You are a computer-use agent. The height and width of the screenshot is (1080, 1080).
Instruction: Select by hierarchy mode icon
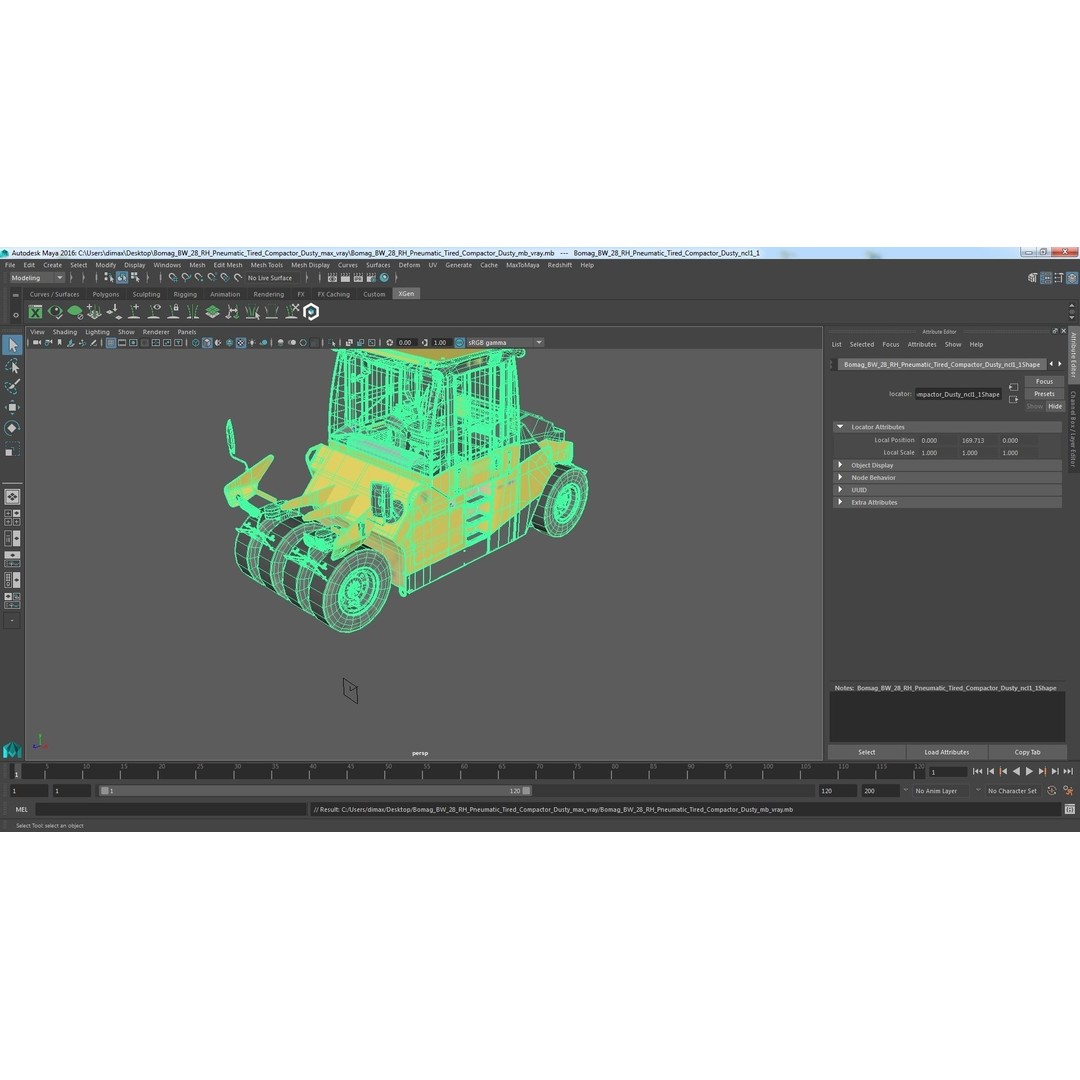click(x=109, y=278)
